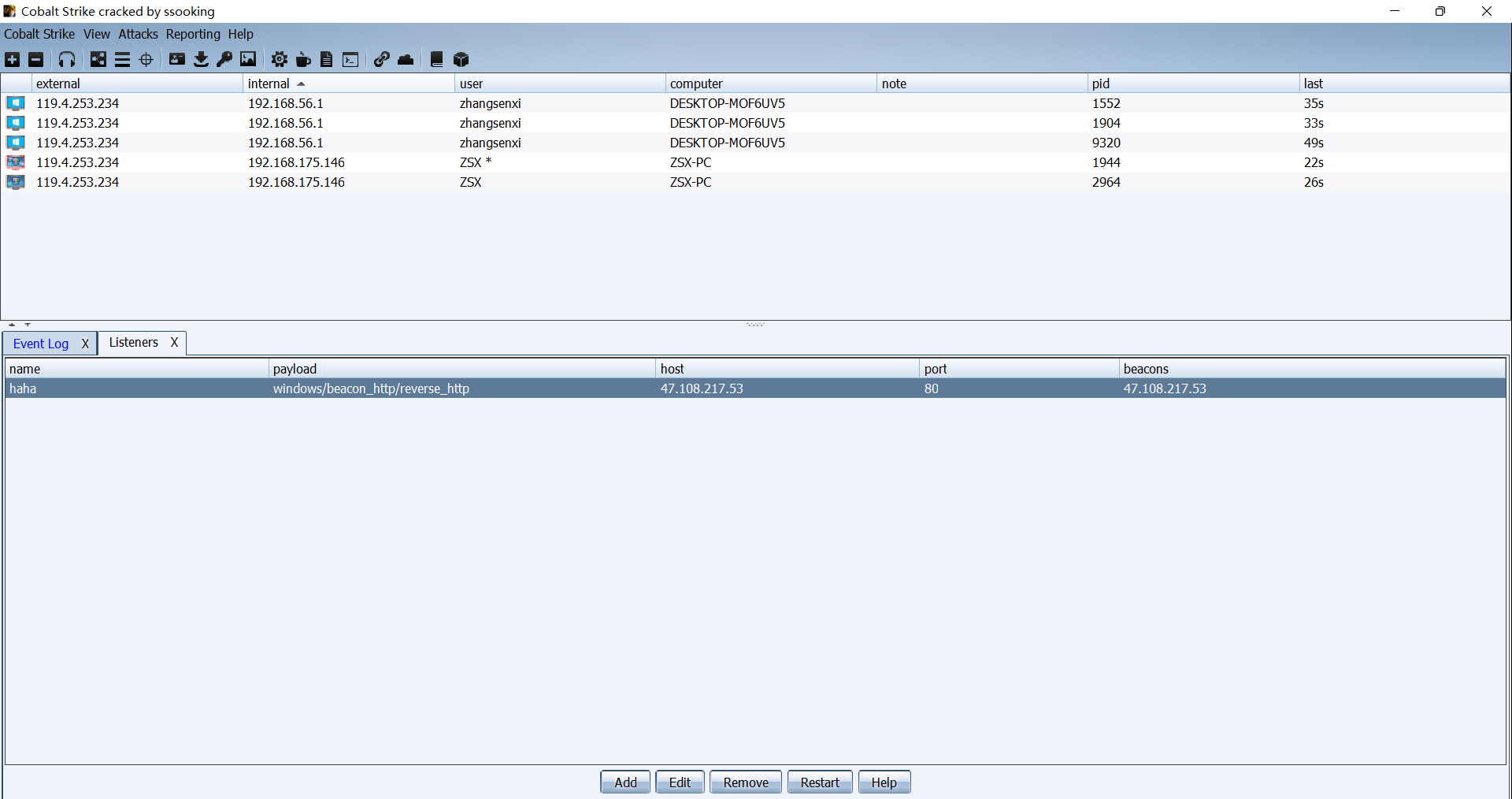The height and width of the screenshot is (799, 1512).
Task: Click the Add listener button
Action: click(625, 782)
